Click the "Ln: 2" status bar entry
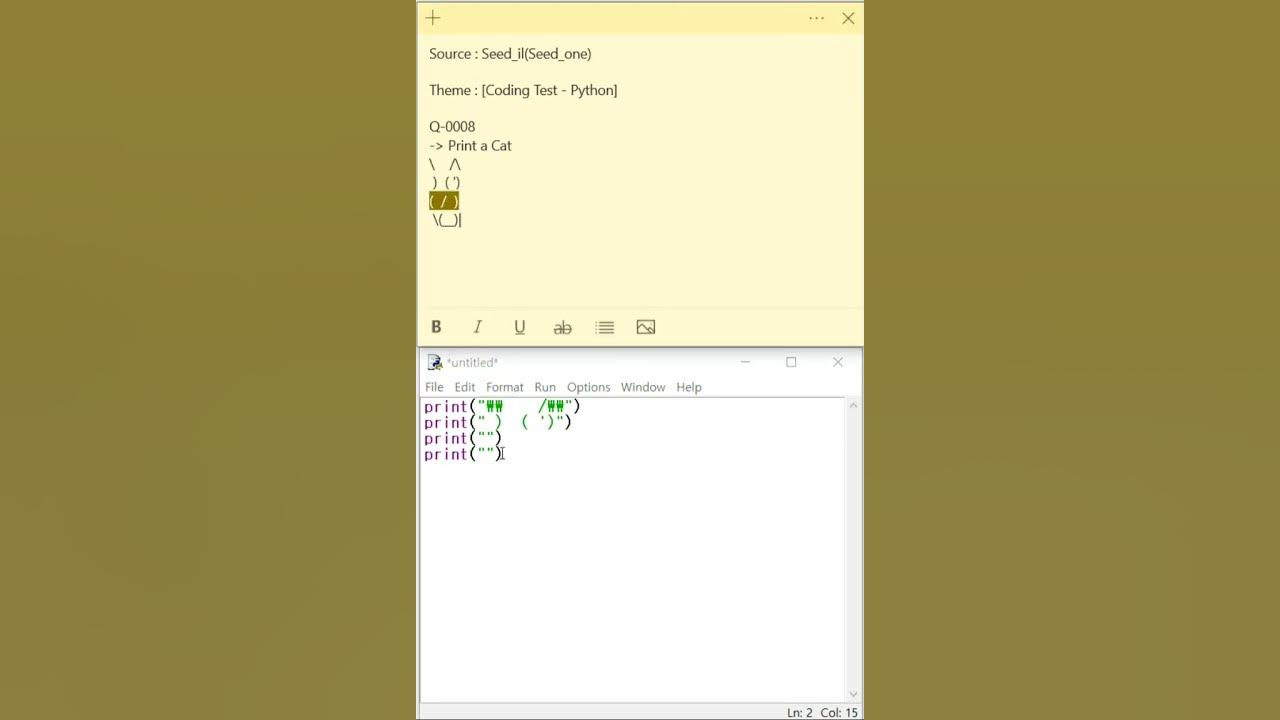The width and height of the screenshot is (1280, 720). coord(800,712)
